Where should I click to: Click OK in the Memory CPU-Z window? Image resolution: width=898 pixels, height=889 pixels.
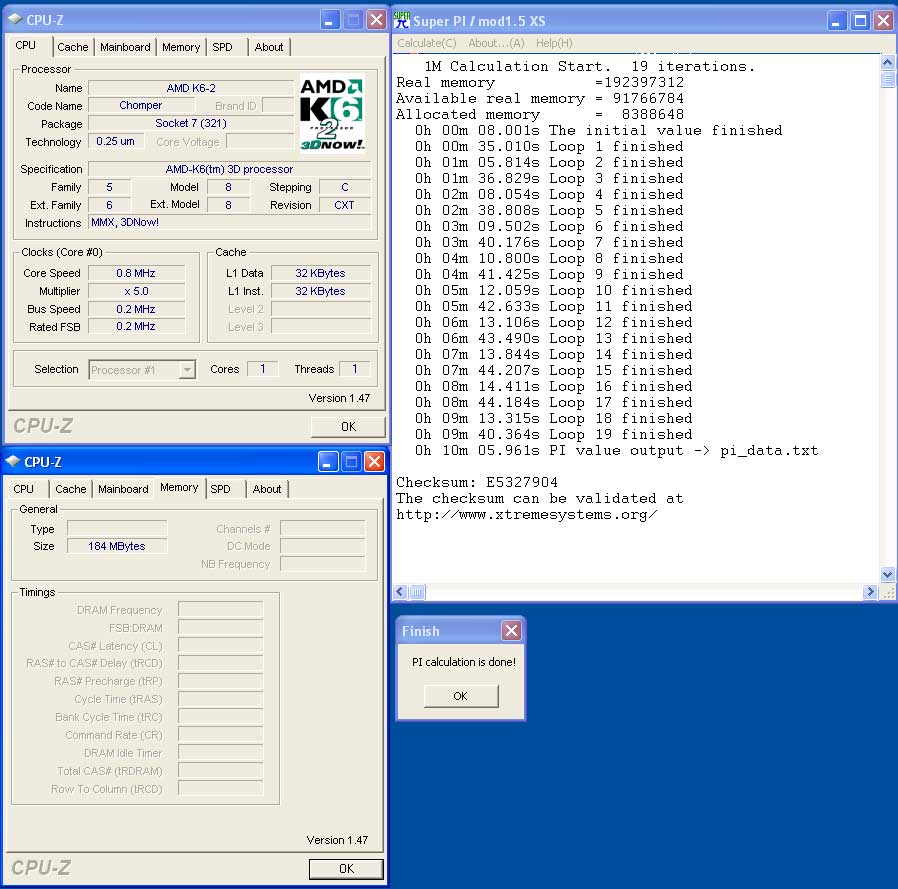[346, 868]
